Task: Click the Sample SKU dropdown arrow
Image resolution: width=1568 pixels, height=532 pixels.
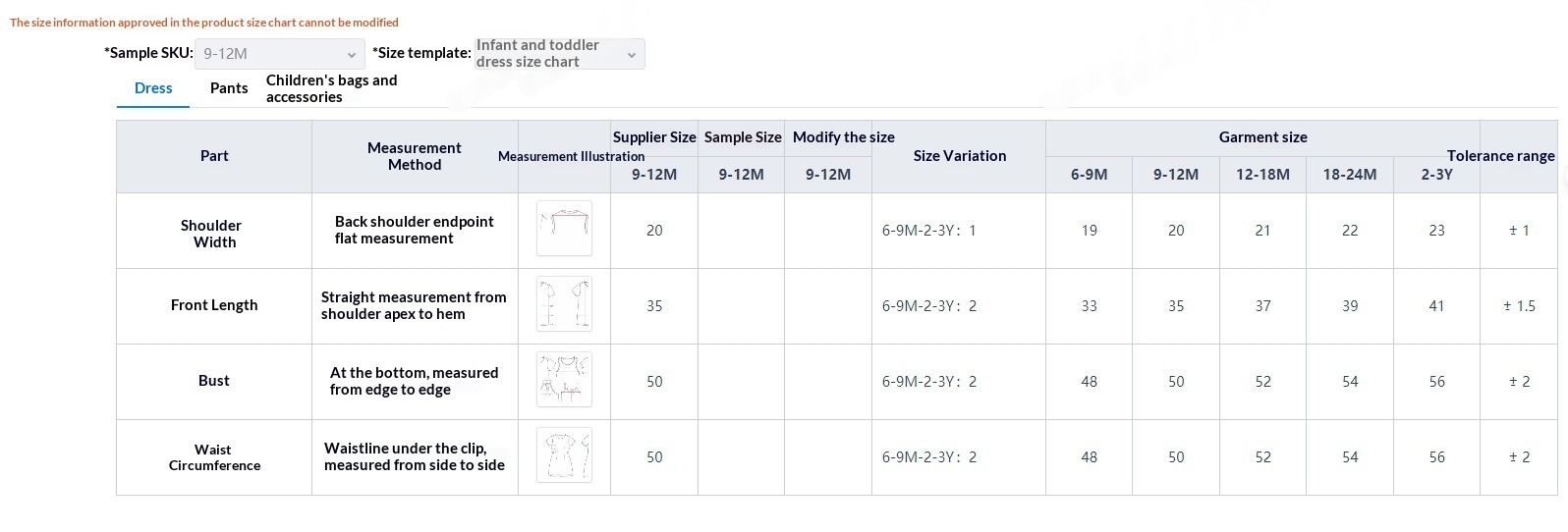Action: click(x=352, y=55)
